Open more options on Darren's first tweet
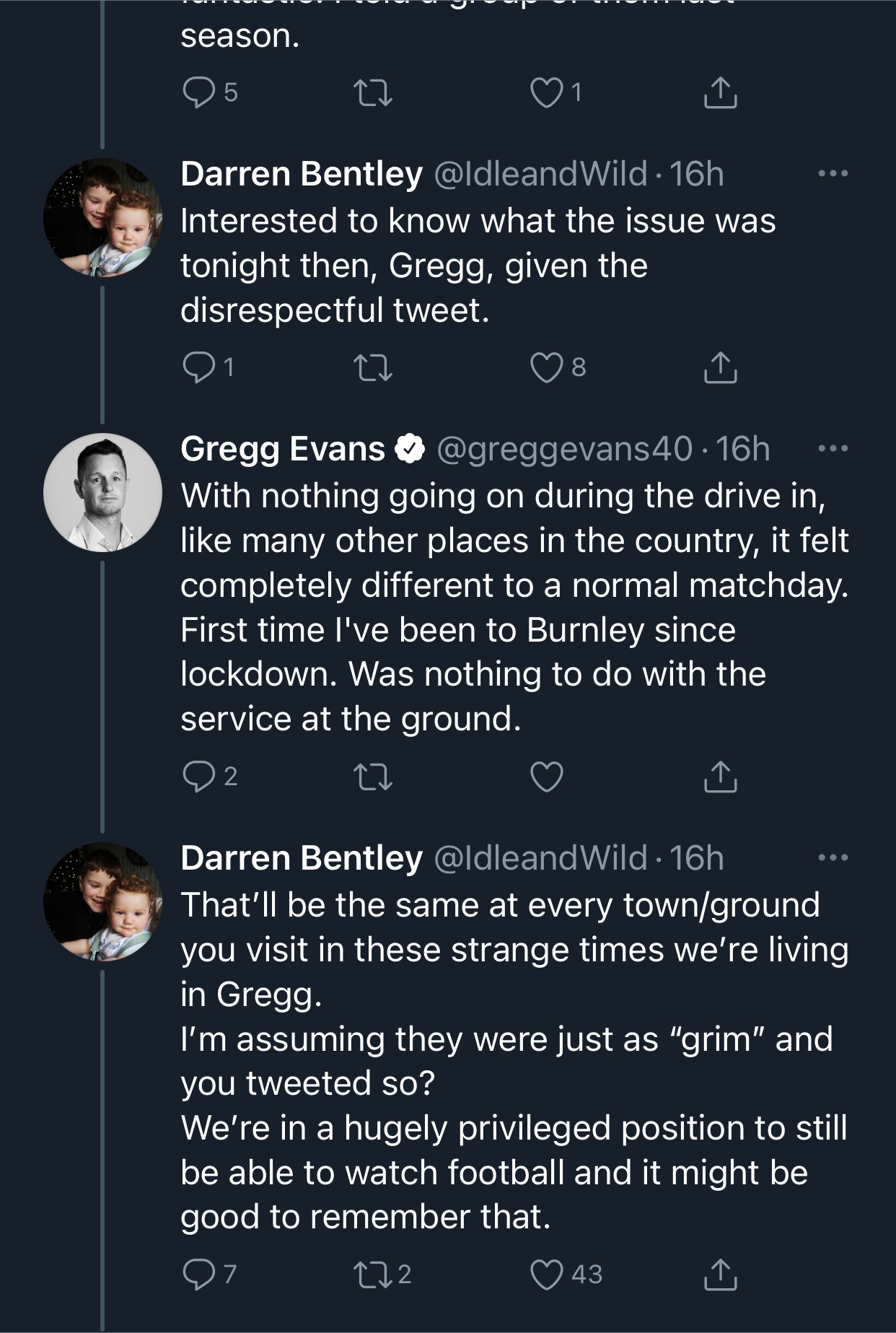This screenshot has width=896, height=1333. 833,174
